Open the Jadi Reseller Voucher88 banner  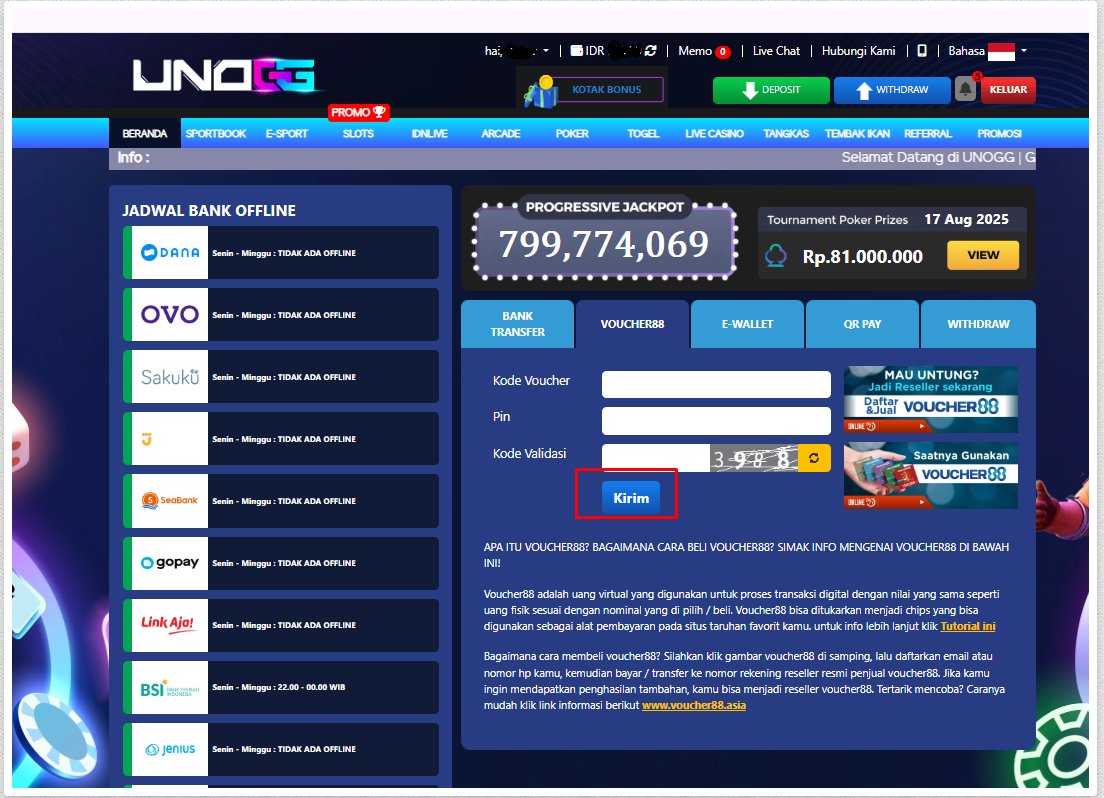pyautogui.click(x=931, y=399)
